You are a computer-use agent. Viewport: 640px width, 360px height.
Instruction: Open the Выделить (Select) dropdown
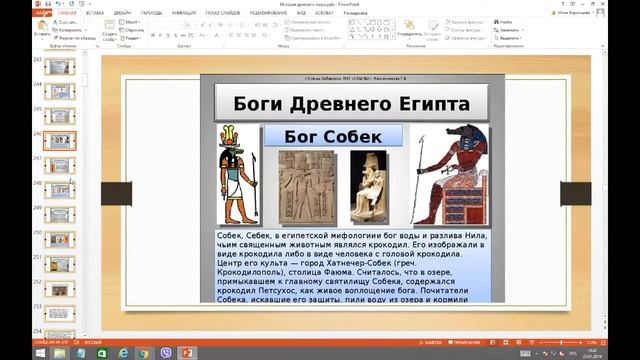click(508, 38)
